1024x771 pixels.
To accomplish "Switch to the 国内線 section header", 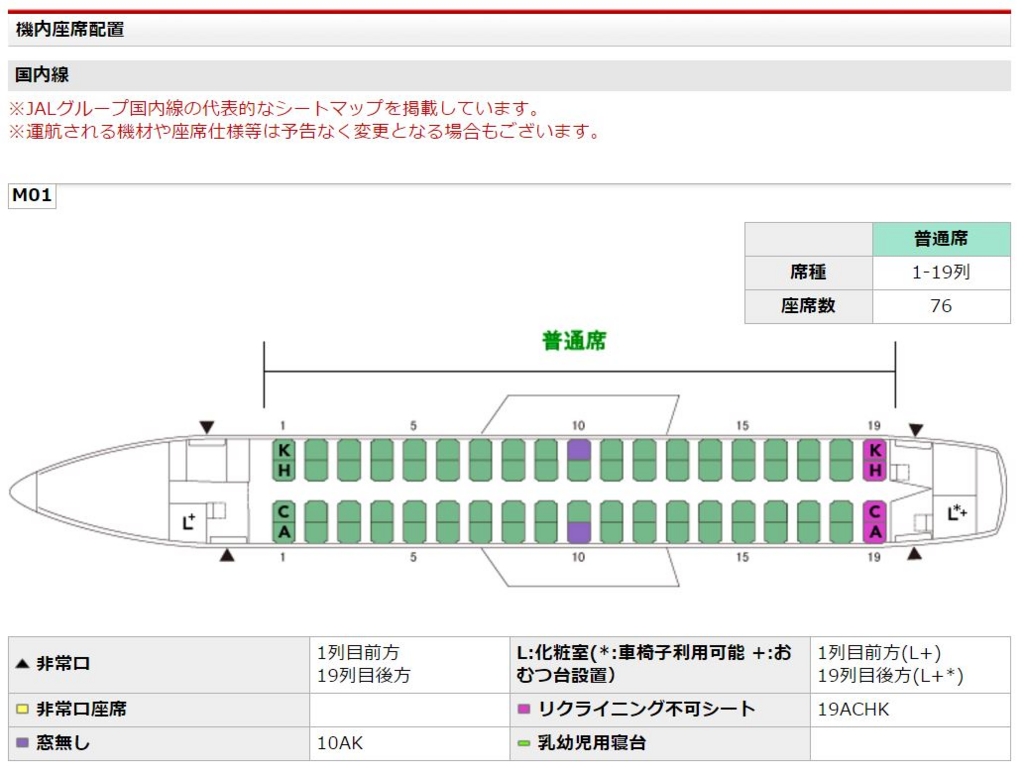I will [x=33, y=73].
